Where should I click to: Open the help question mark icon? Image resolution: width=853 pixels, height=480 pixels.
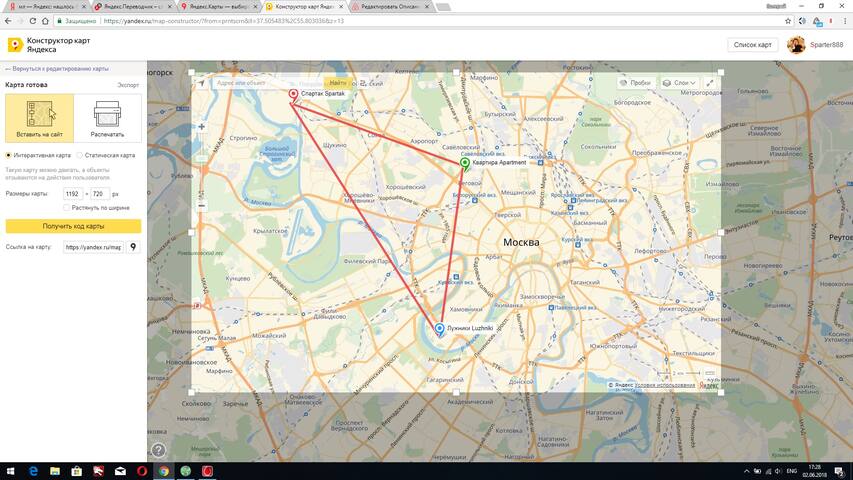pyautogui.click(x=158, y=450)
